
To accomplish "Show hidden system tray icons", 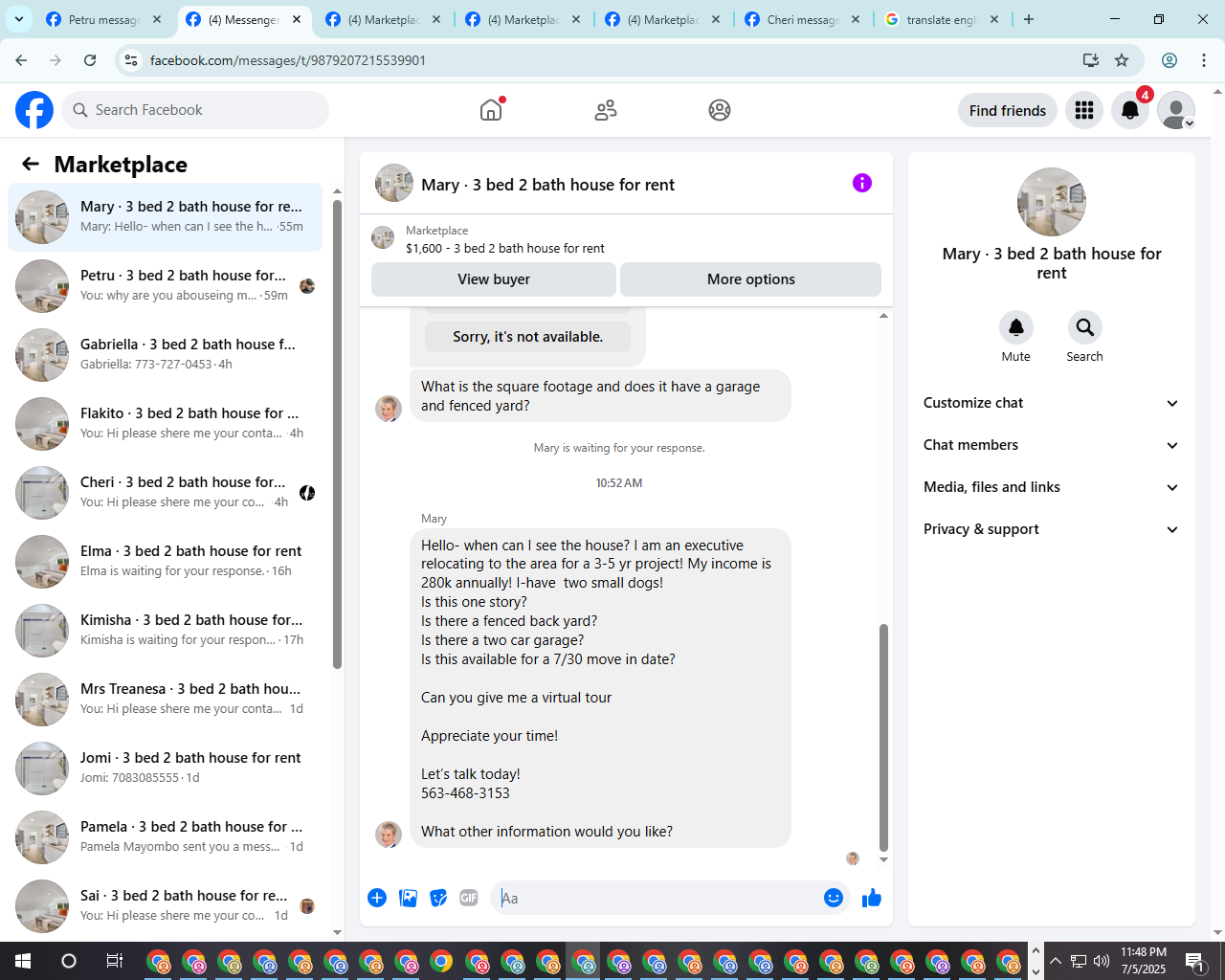I will point(1056,961).
